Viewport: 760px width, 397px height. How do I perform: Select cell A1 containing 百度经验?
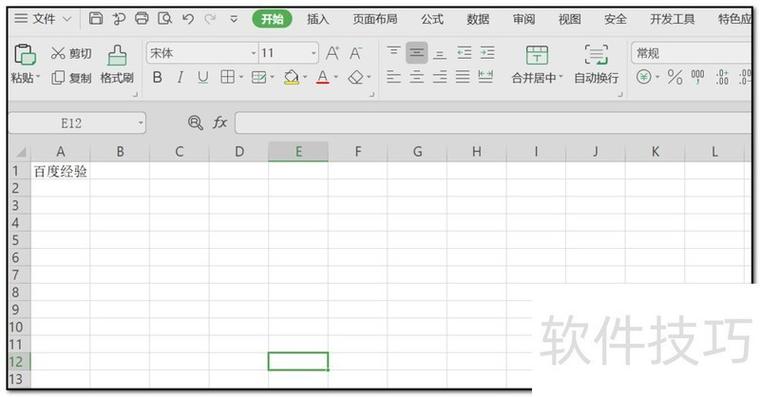pyautogui.click(x=60, y=171)
